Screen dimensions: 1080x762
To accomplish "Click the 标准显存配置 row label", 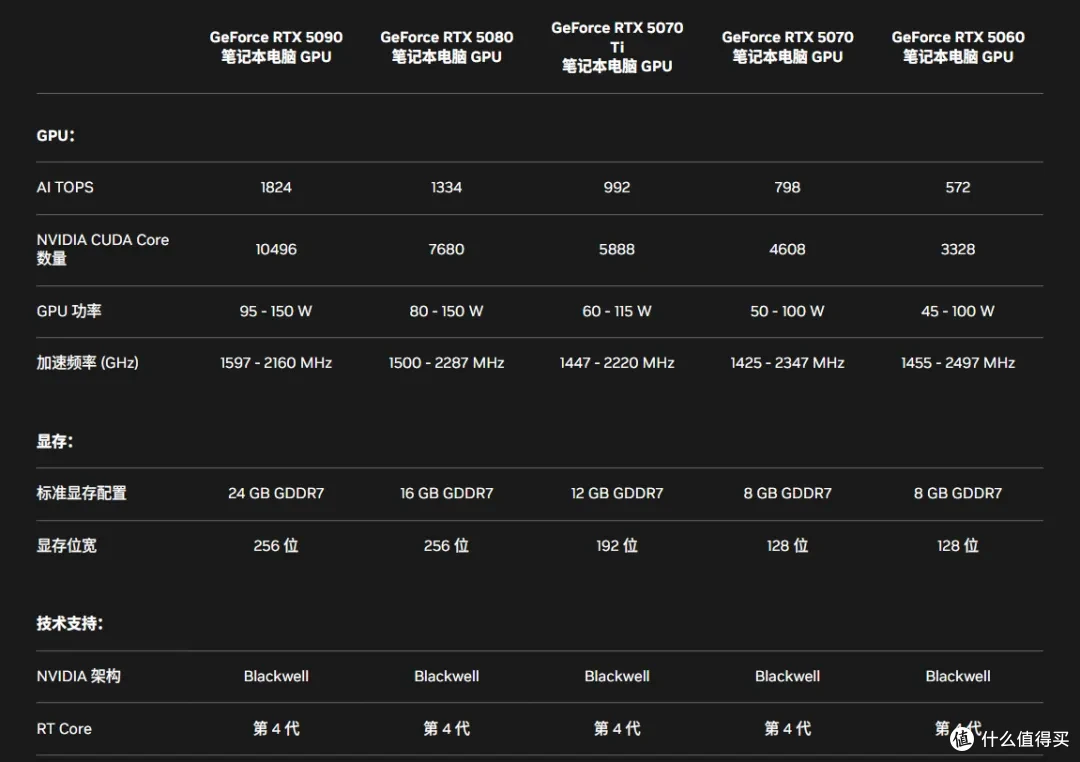I will click(x=81, y=493).
